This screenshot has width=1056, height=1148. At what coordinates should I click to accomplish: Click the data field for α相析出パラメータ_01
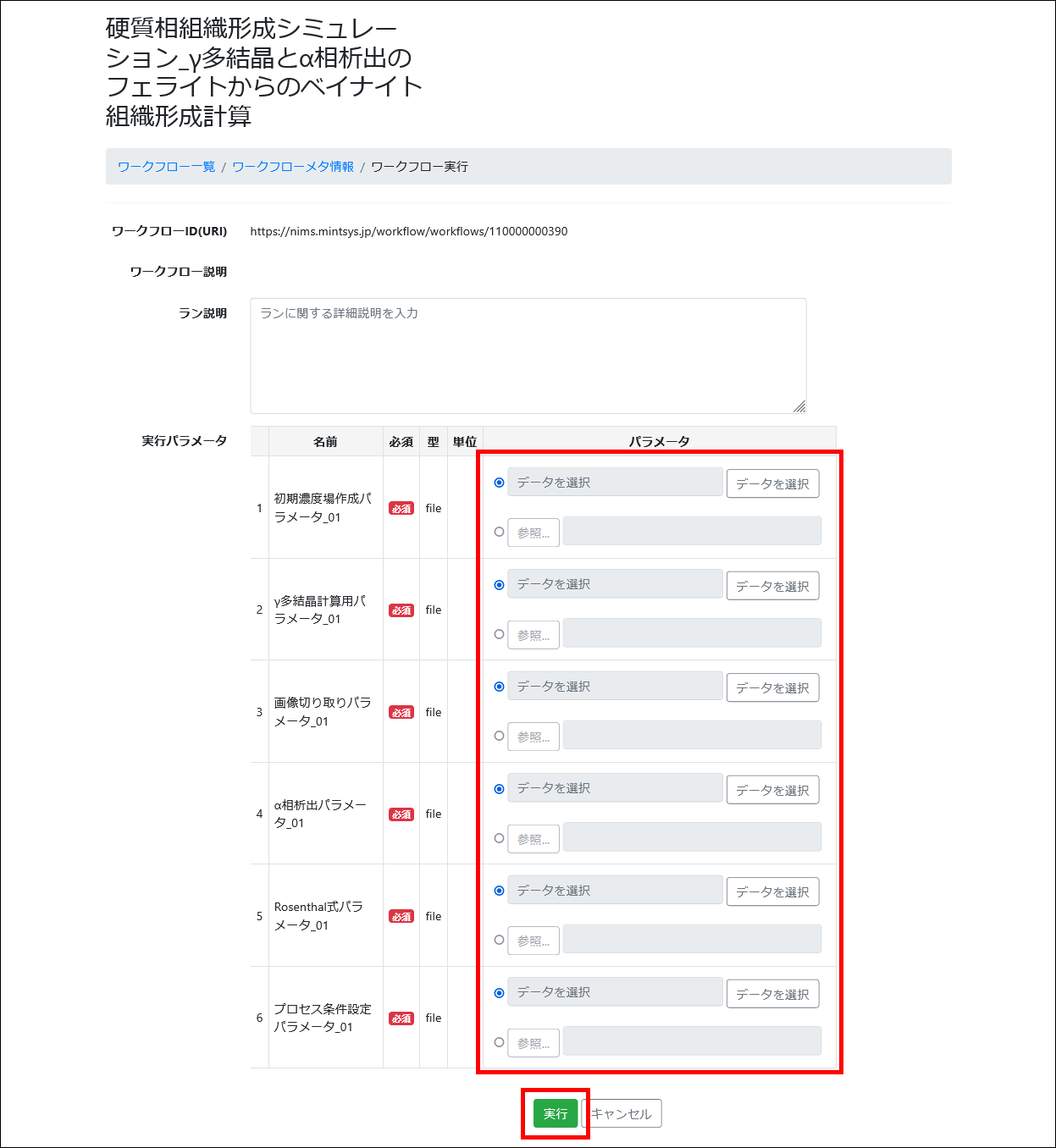615,788
